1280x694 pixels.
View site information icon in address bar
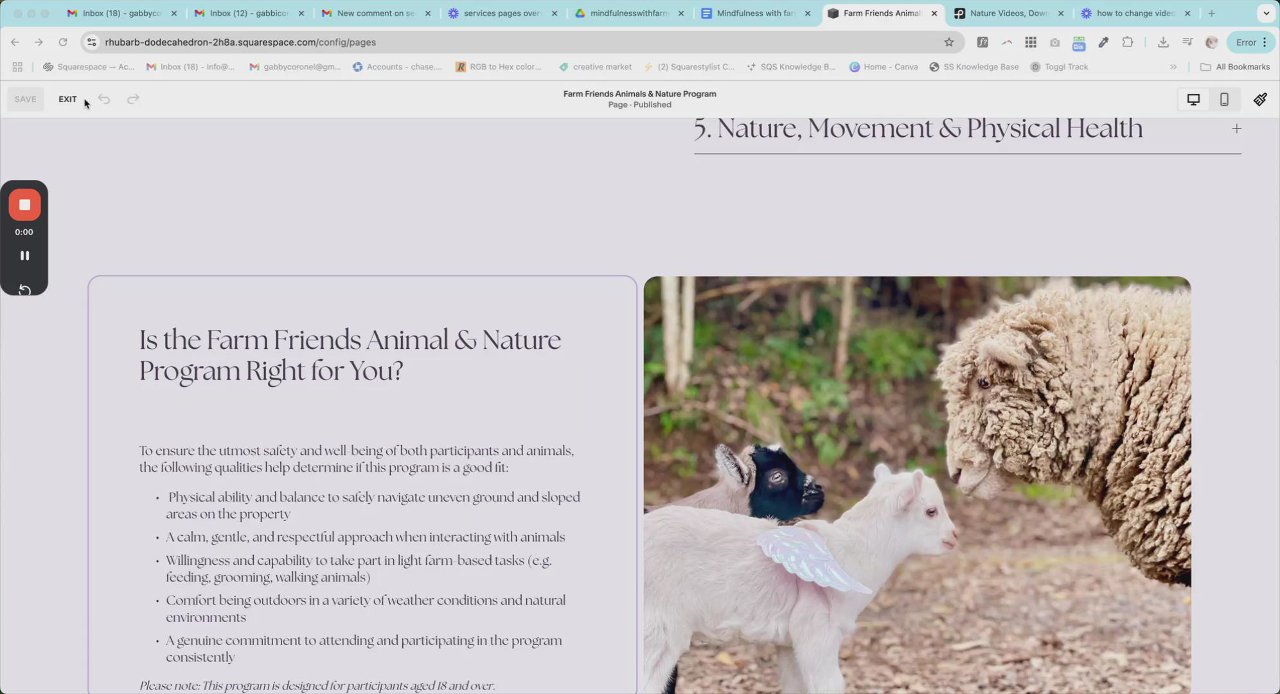(x=92, y=42)
